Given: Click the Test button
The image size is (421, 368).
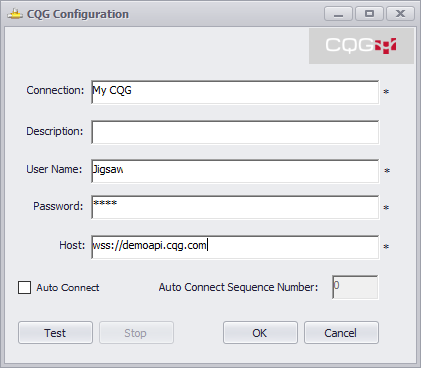Looking at the screenshot, I should [55, 333].
